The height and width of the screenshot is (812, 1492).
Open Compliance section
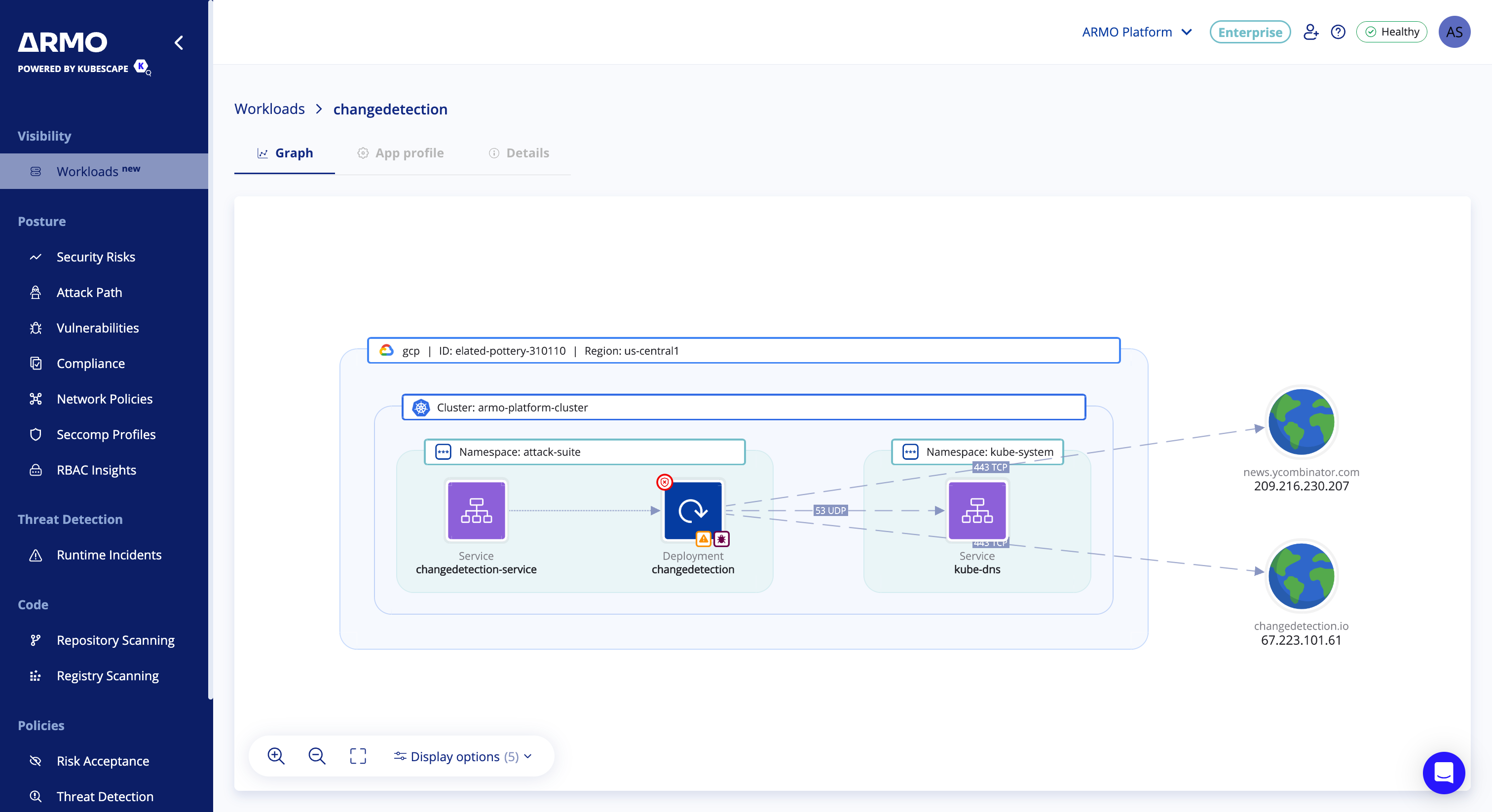pyautogui.click(x=90, y=363)
